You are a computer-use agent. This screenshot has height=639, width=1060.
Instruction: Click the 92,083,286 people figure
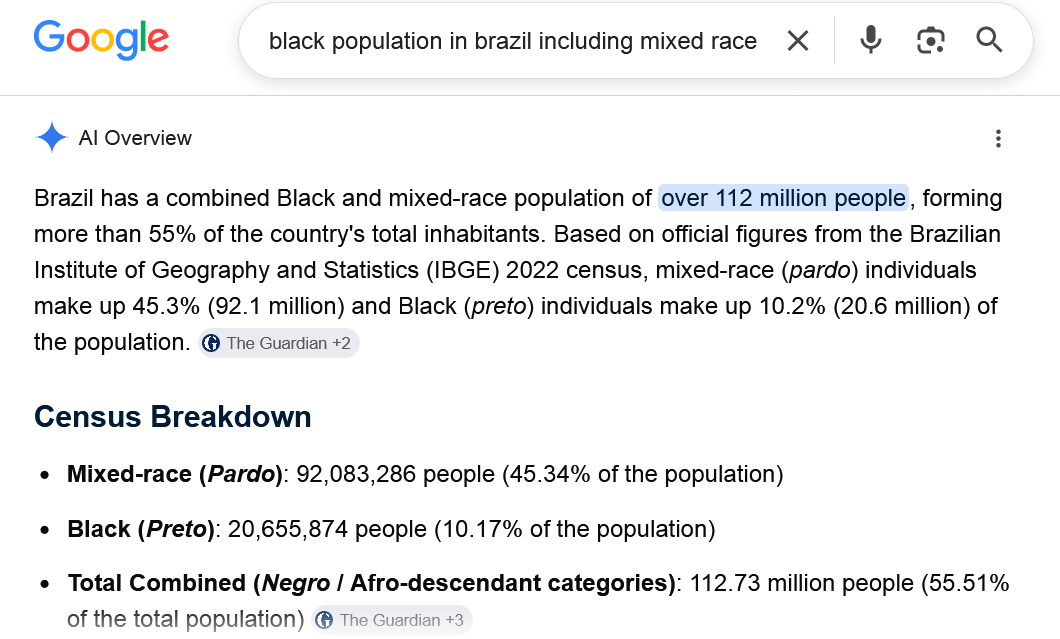[395, 474]
